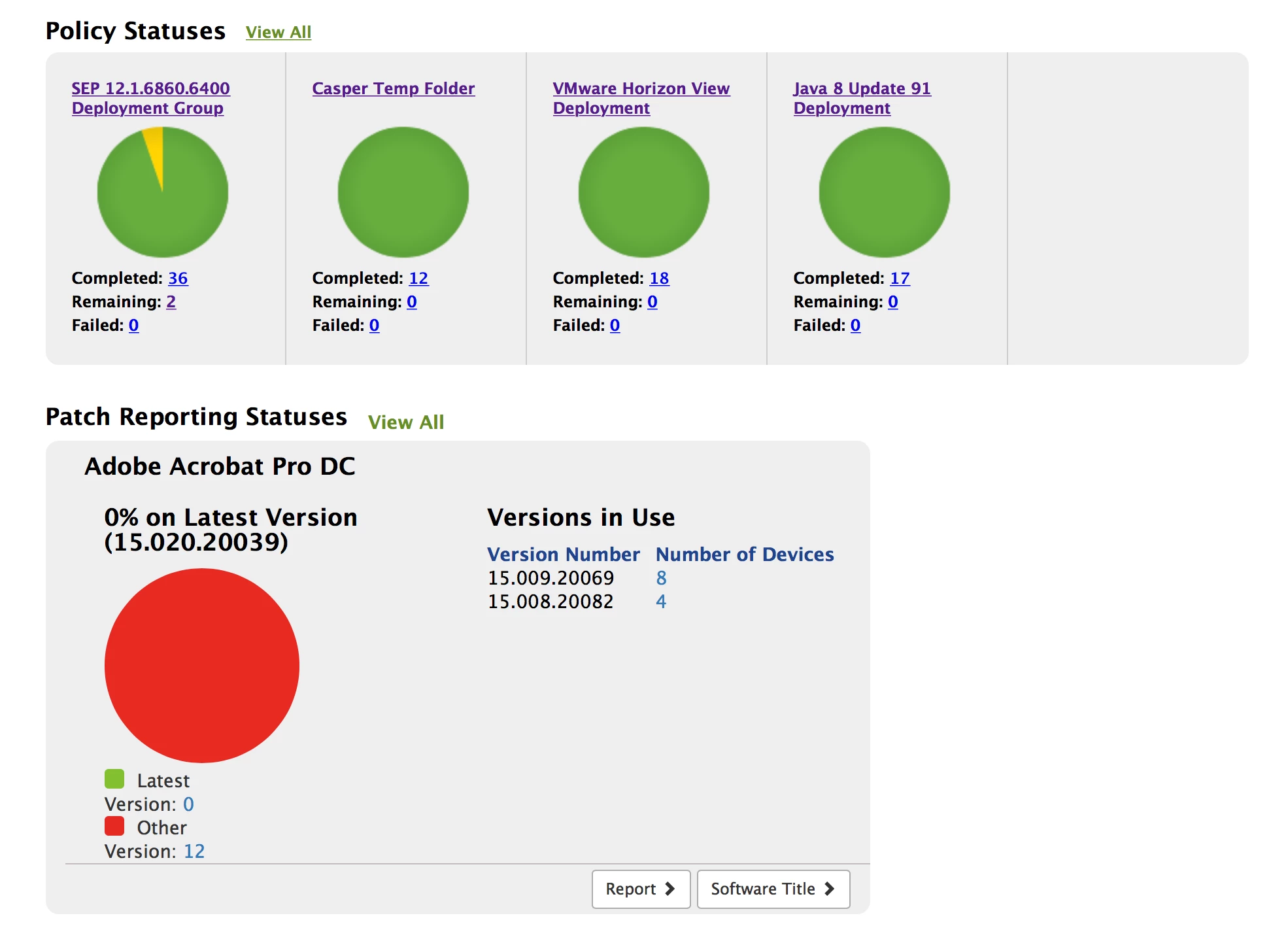
Task: Open VMware Horizon View Deployment link
Action: click(641, 98)
